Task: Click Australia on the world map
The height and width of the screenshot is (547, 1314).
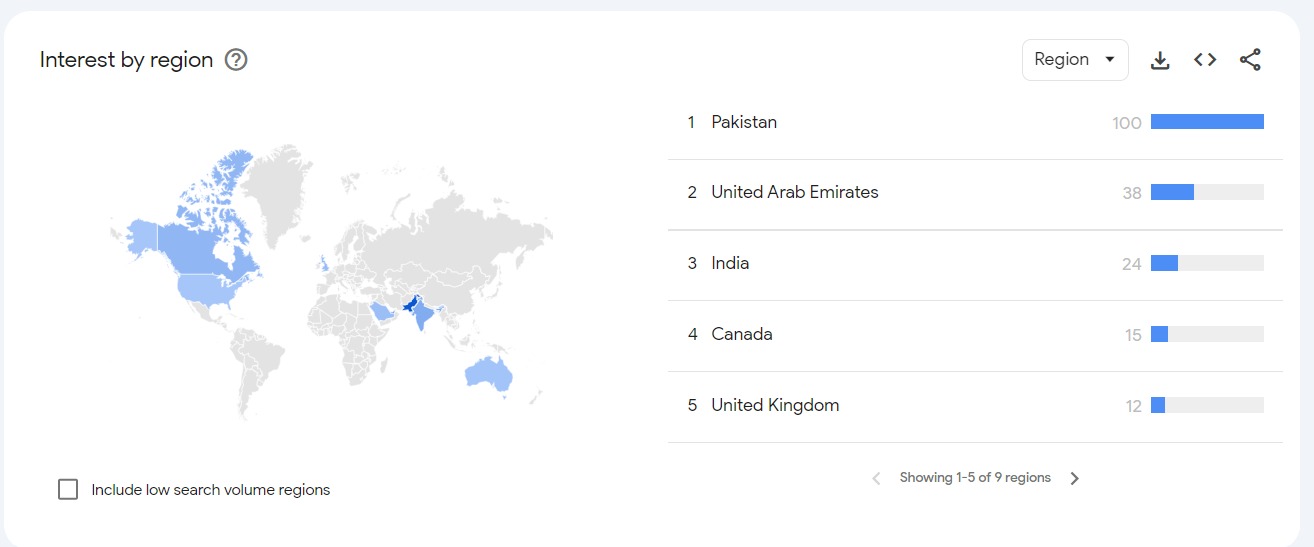Action: click(x=488, y=374)
